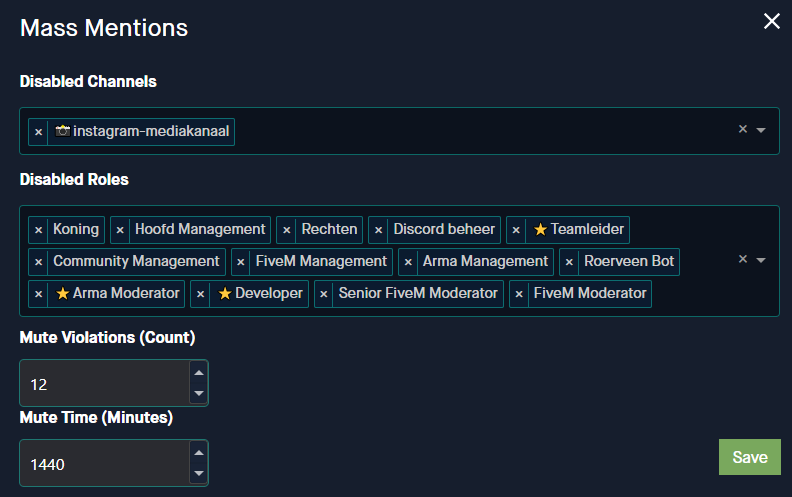
Task: Click the Mute Time input field
Action: point(102,464)
